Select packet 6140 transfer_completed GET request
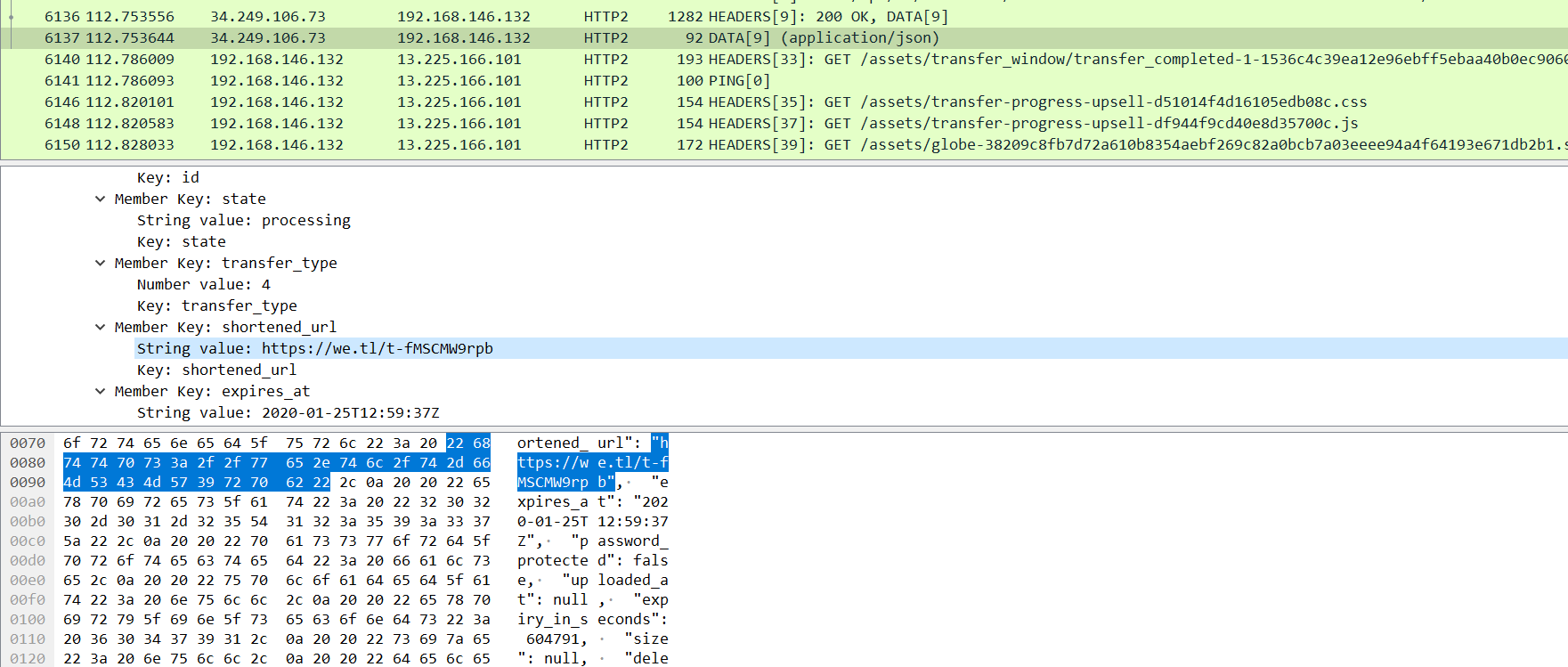Viewport: 1568px width, 667px height. click(x=784, y=59)
